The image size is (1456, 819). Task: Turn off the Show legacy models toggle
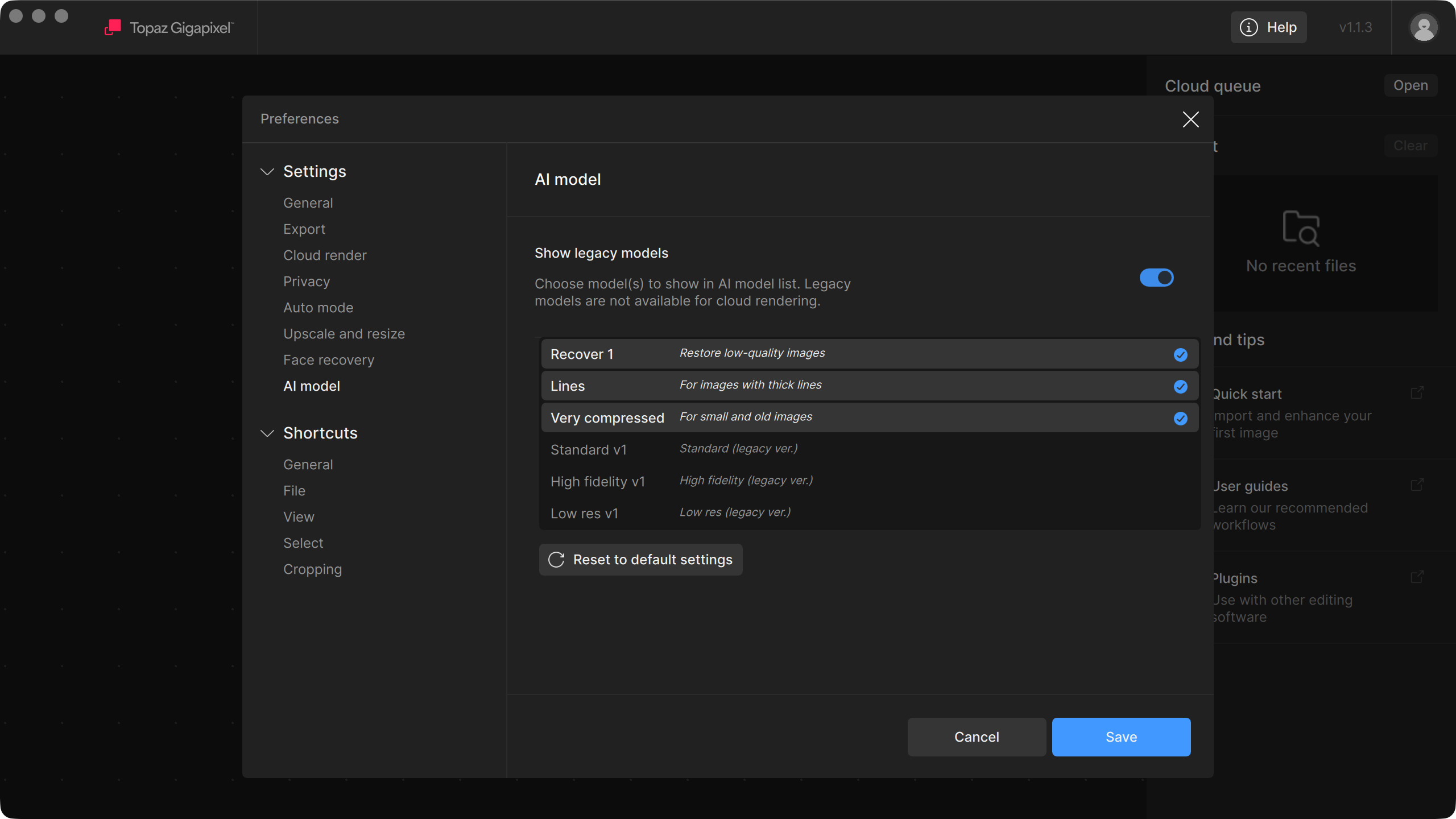tap(1156, 278)
